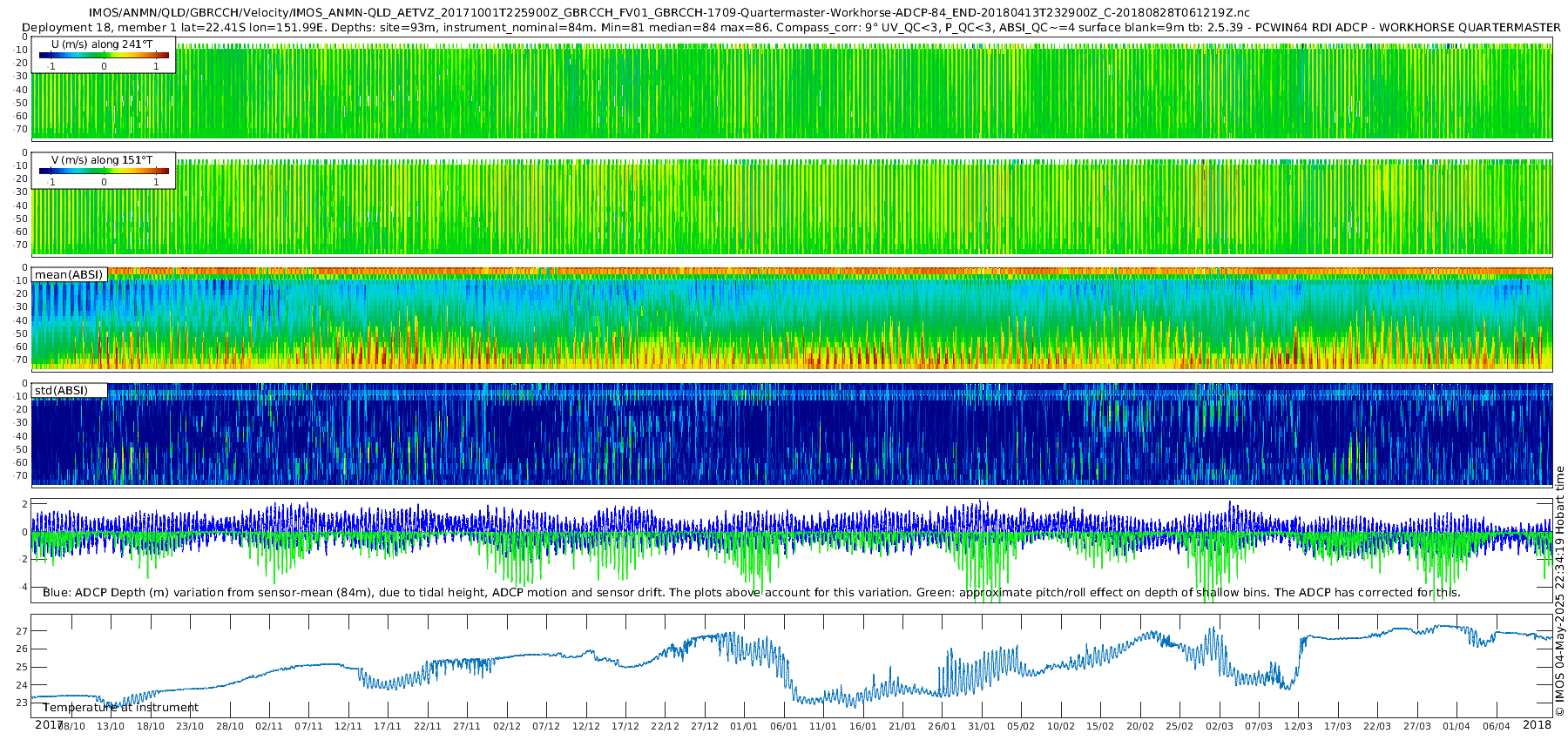Click the '21/01' date tick
The height and width of the screenshot is (740, 1568).
[902, 727]
